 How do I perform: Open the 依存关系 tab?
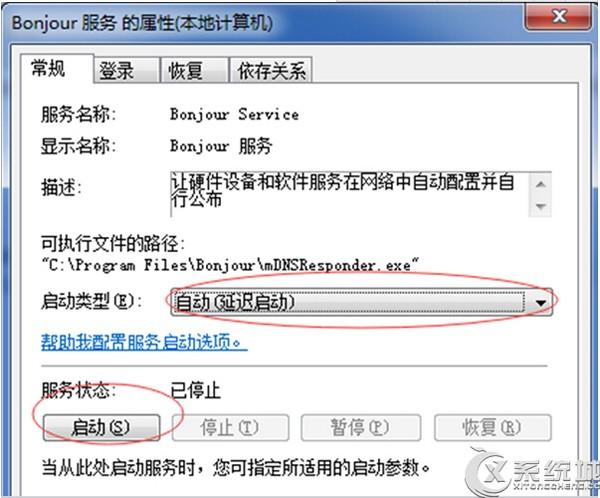pyautogui.click(x=271, y=71)
